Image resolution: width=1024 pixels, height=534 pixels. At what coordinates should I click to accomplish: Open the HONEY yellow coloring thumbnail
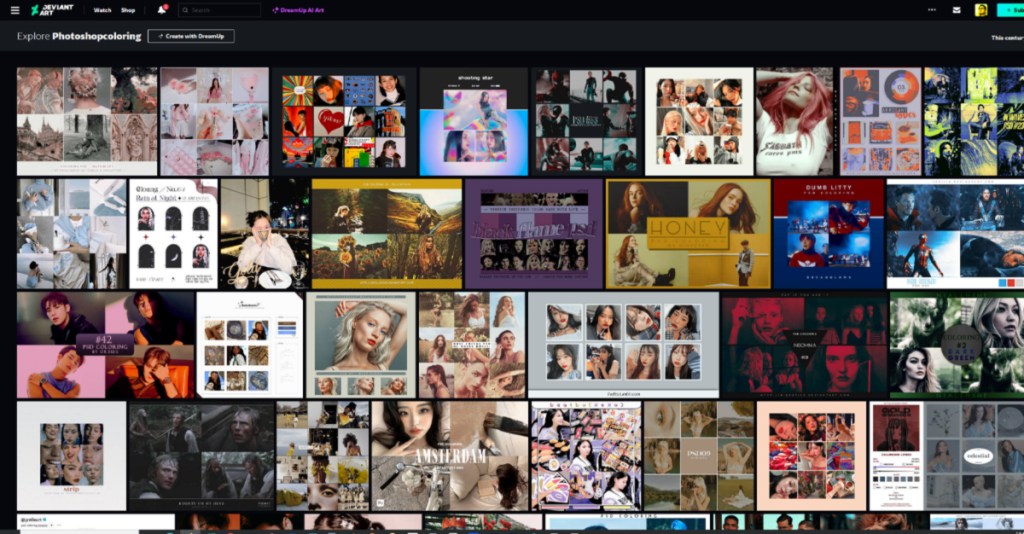pyautogui.click(x=687, y=234)
